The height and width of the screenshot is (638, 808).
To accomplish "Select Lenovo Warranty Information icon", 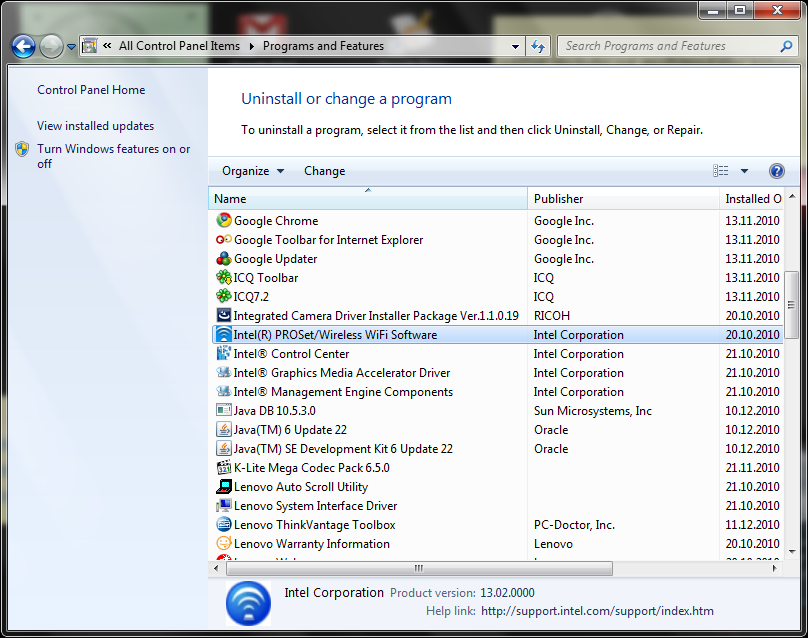I will pyautogui.click(x=224, y=543).
